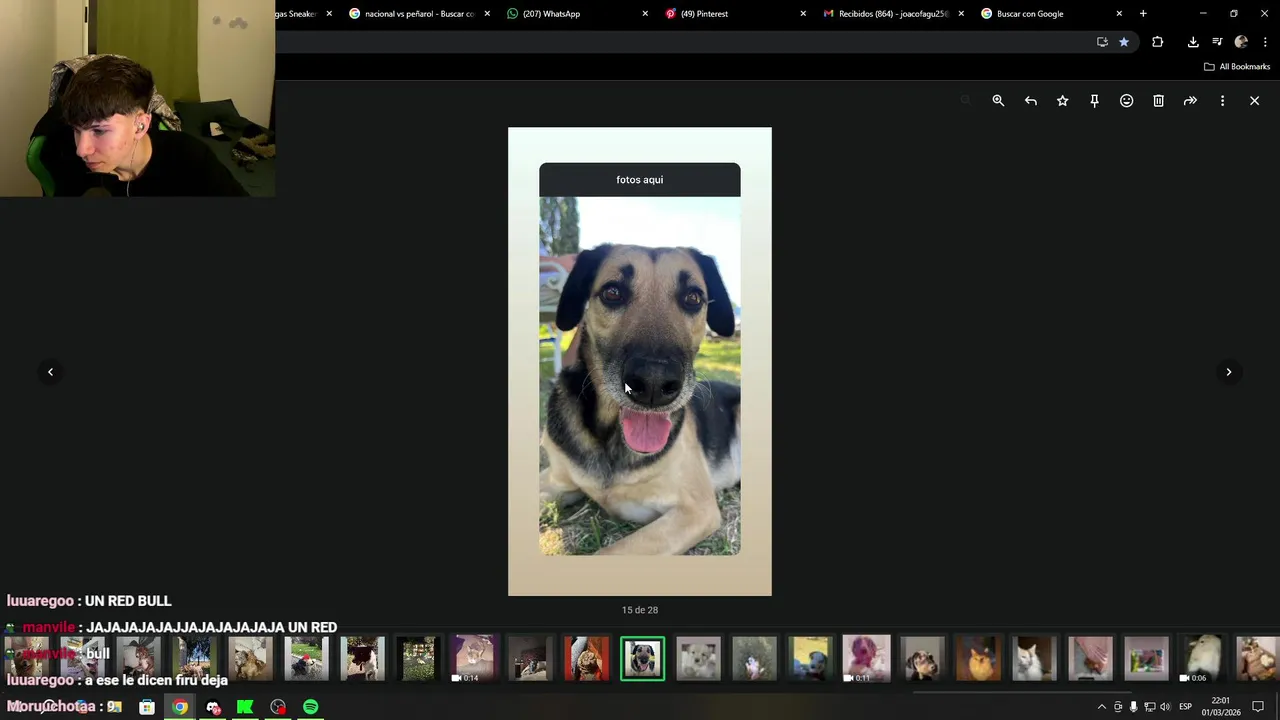Delete this photo with the trash icon

[x=1158, y=101]
